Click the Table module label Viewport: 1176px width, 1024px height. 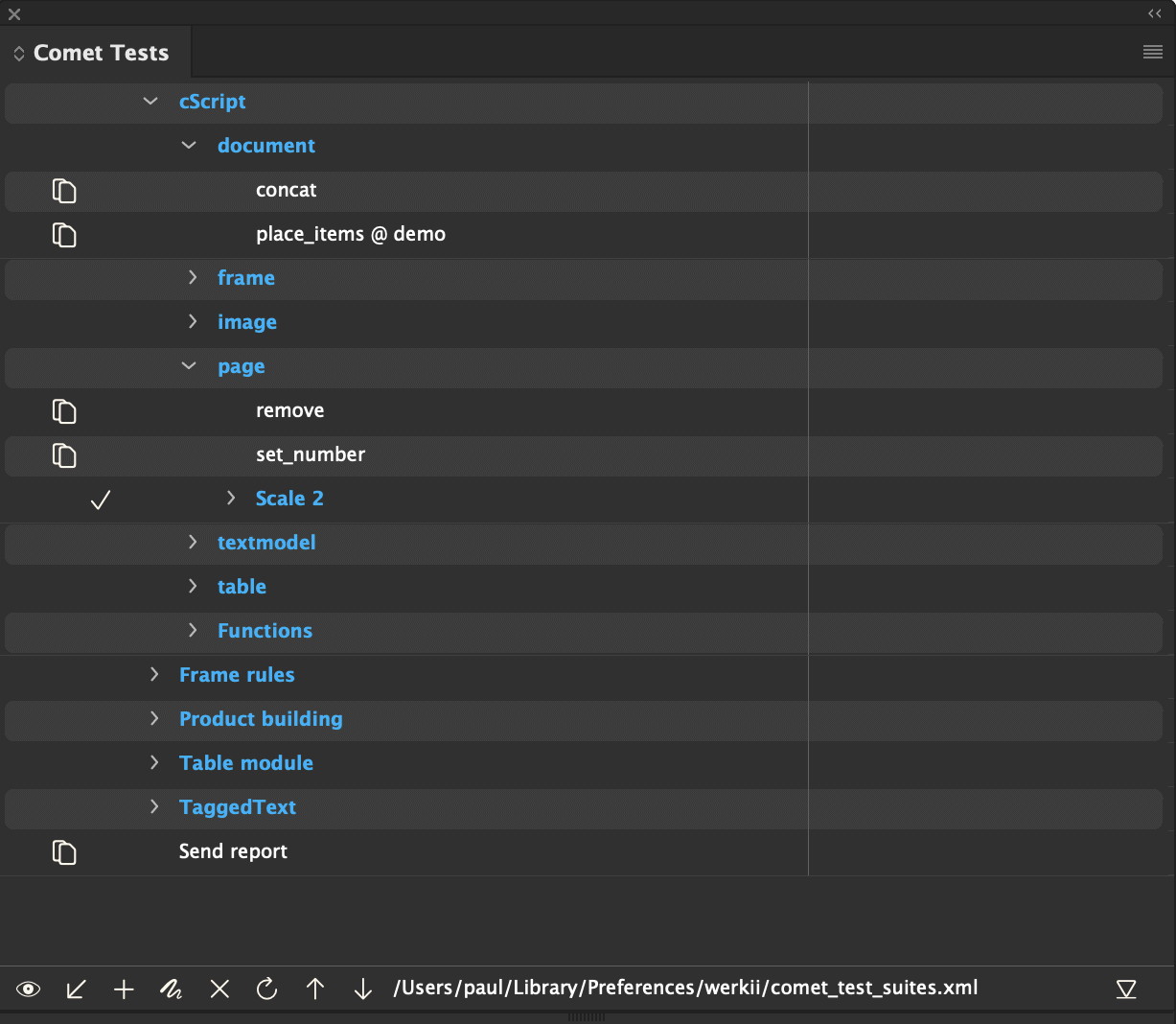[246, 763]
